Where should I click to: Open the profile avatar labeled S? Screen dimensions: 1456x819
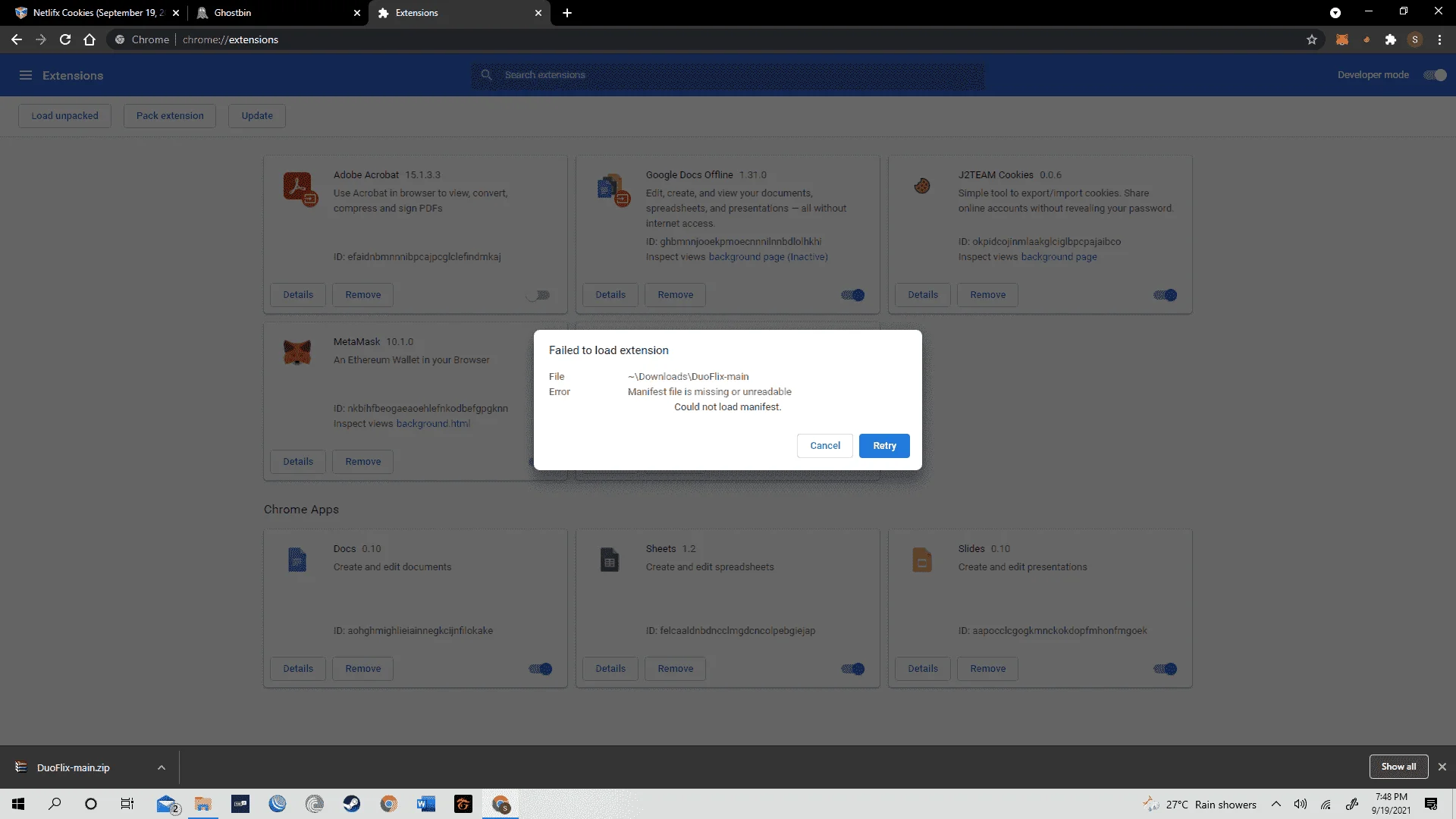1415,39
